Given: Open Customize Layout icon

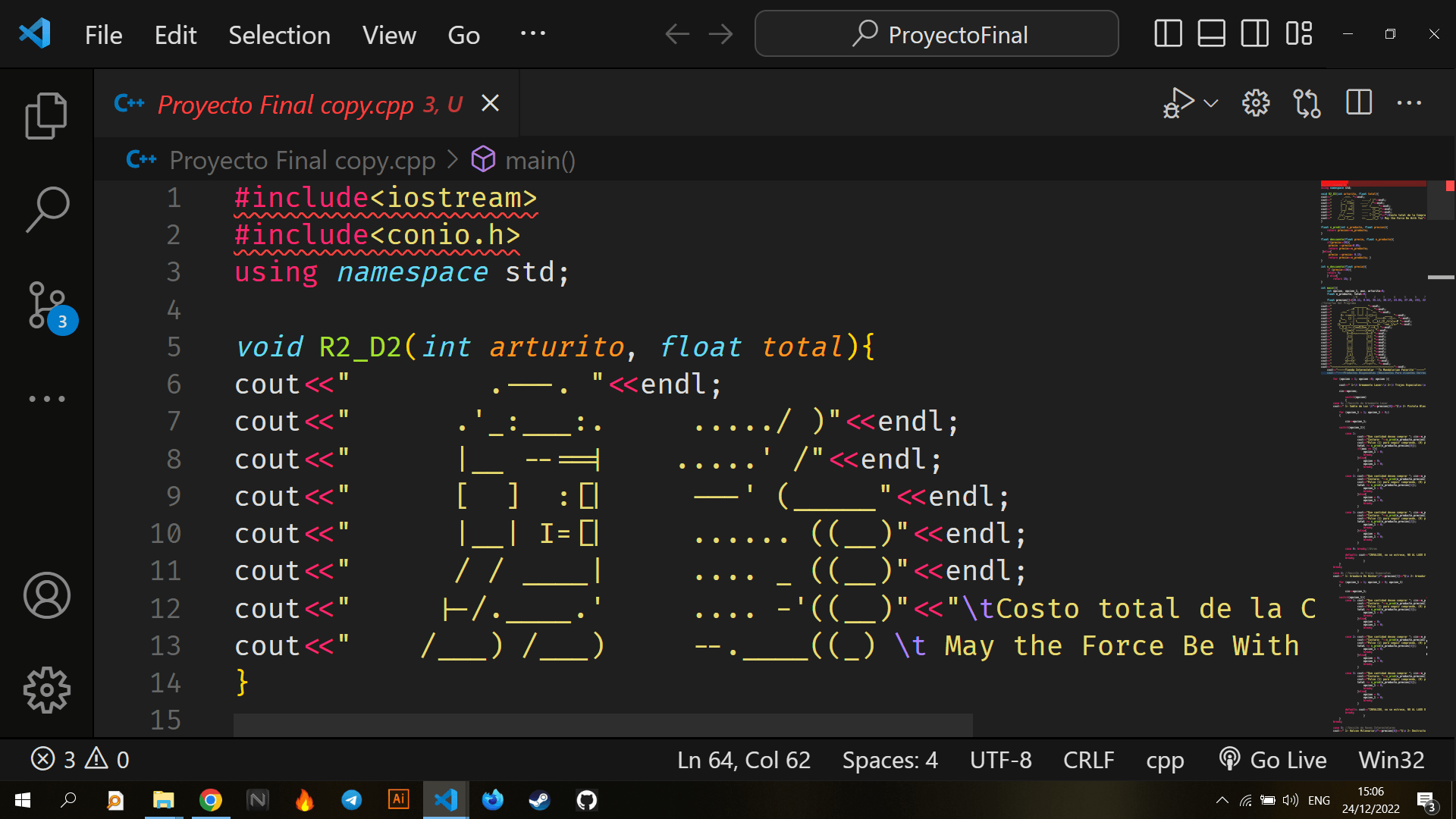Looking at the screenshot, I should pos(1298,34).
